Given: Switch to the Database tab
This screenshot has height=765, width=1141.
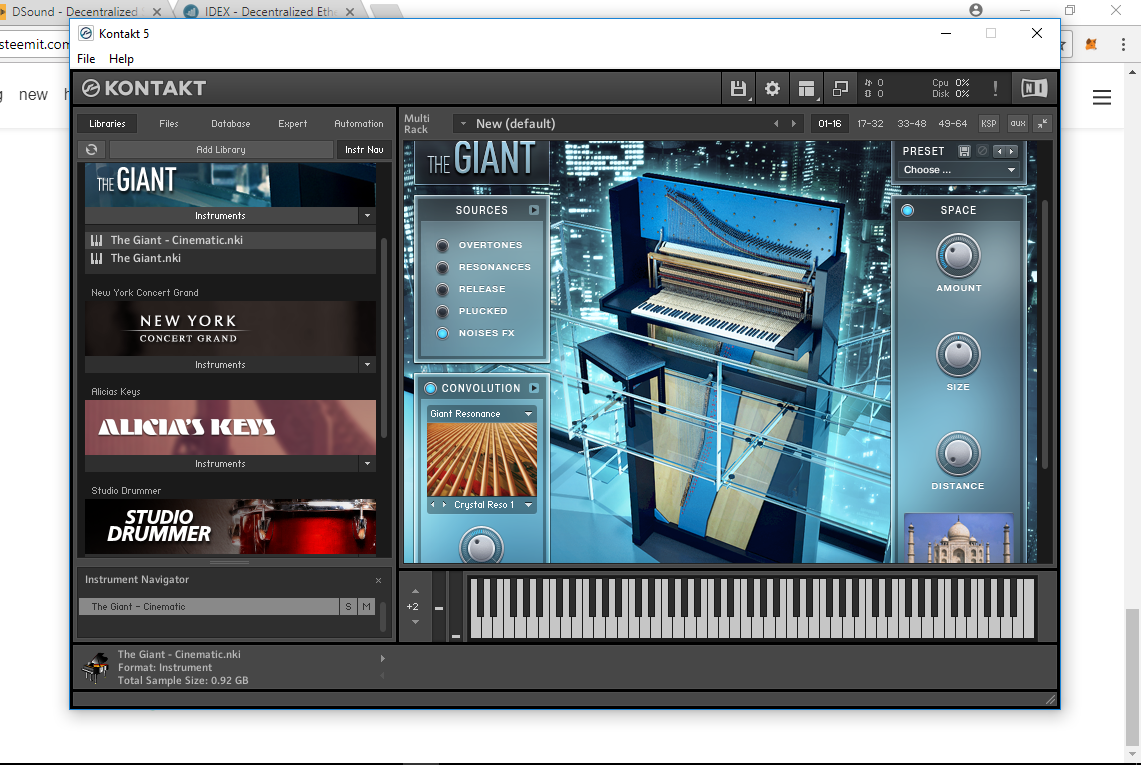Looking at the screenshot, I should pyautogui.click(x=230, y=123).
